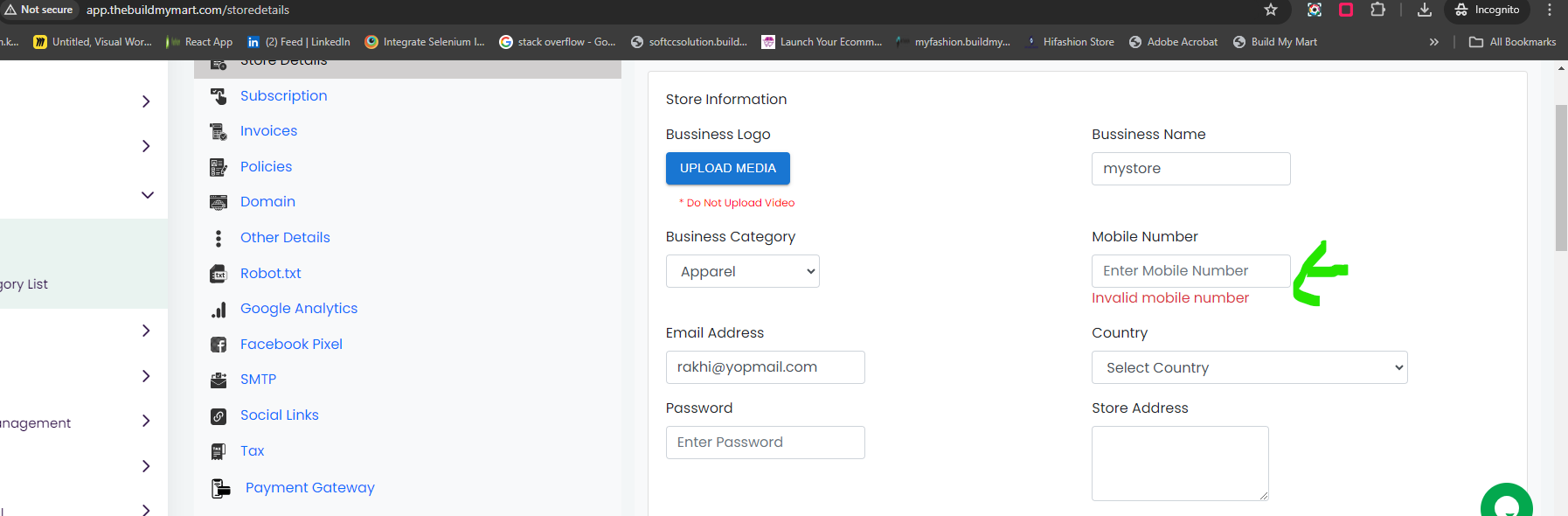Click the Tax icon

[219, 451]
